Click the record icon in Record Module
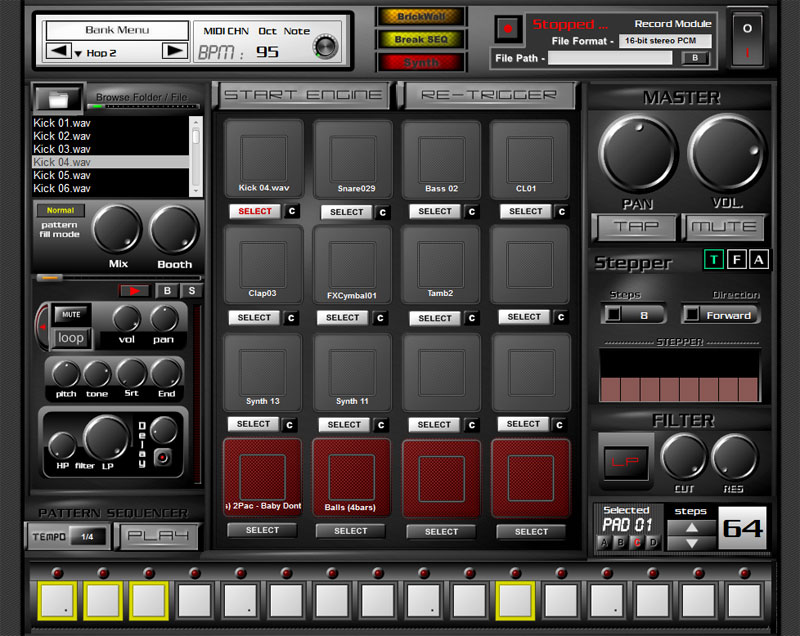Viewport: 800px width, 636px height. click(508, 28)
